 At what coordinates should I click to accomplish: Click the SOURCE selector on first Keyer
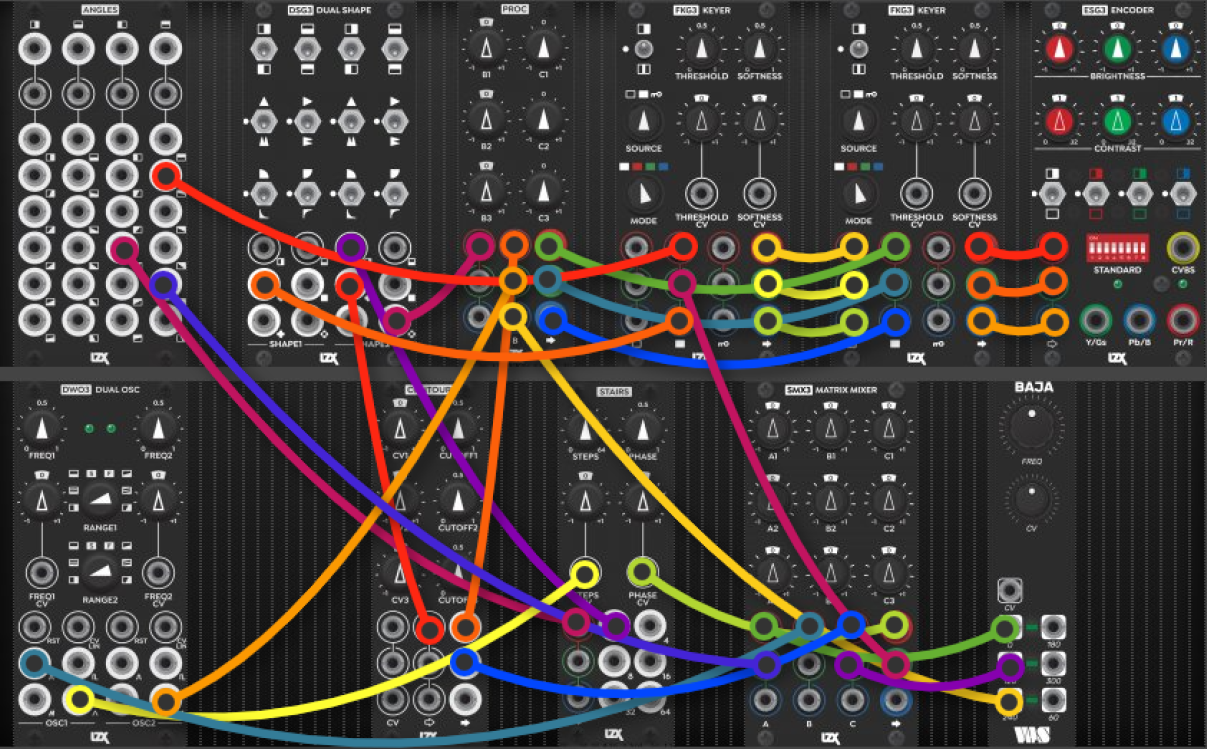pos(643,121)
